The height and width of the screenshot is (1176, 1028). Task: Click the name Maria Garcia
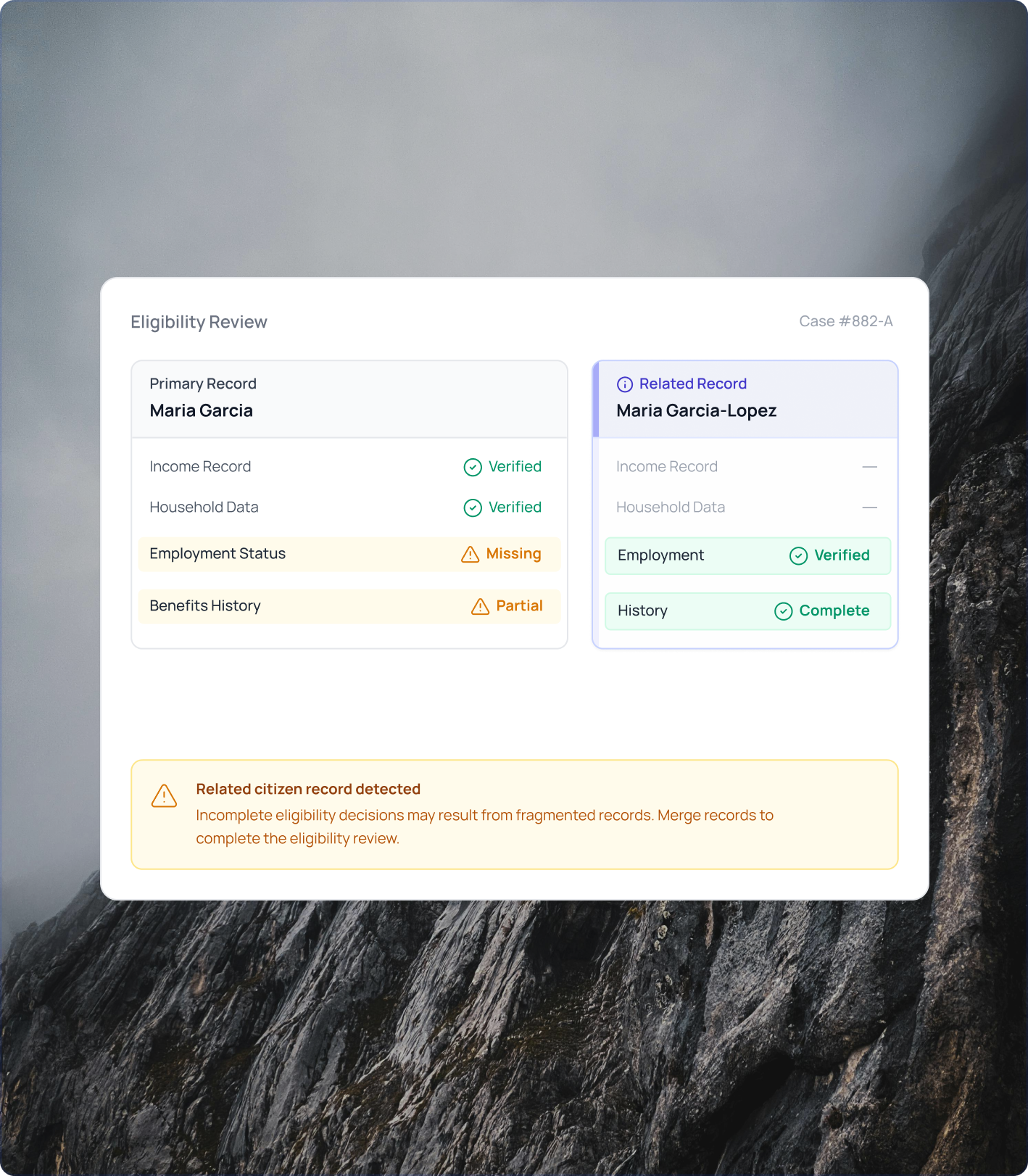click(202, 410)
